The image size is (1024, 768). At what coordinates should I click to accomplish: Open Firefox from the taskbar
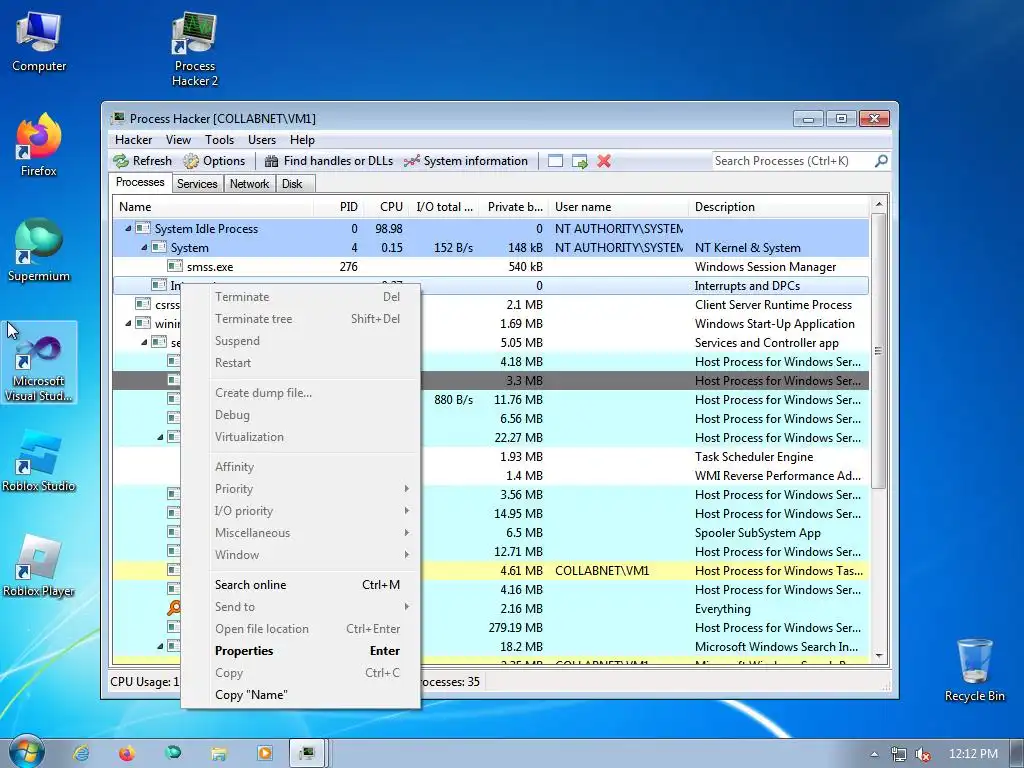127,753
